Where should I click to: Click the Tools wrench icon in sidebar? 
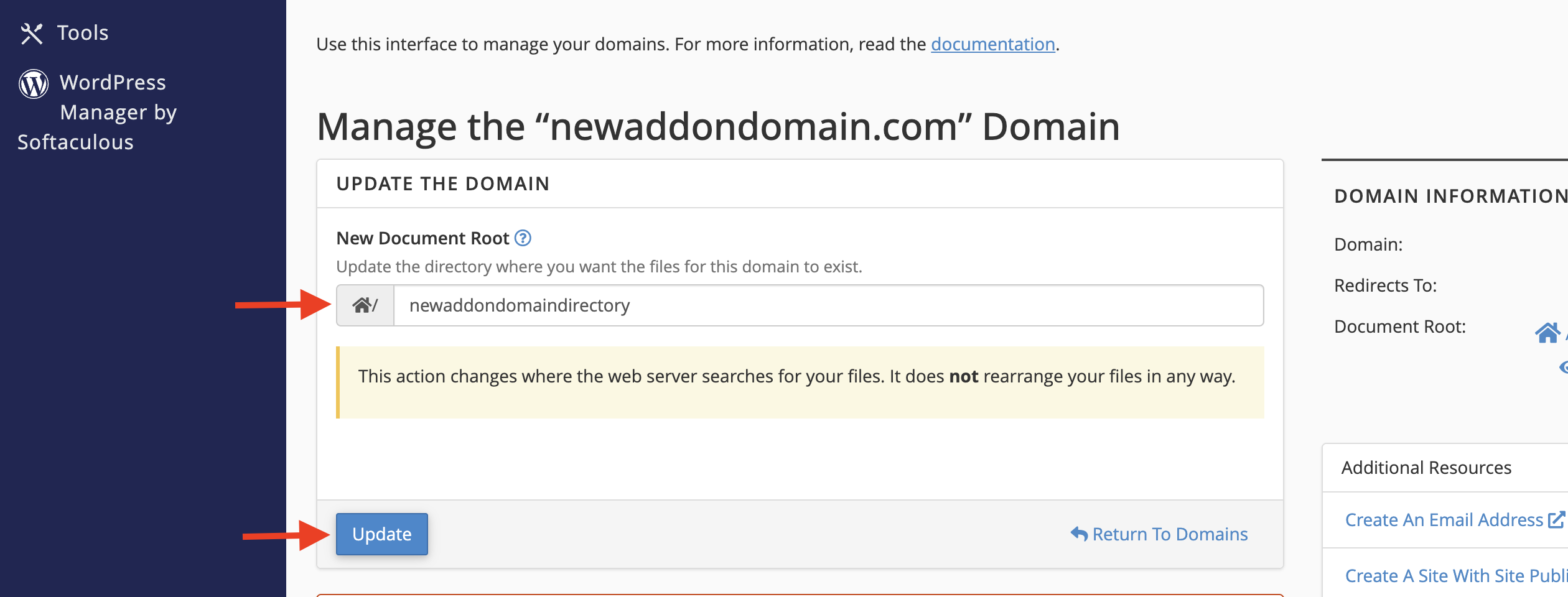(32, 34)
